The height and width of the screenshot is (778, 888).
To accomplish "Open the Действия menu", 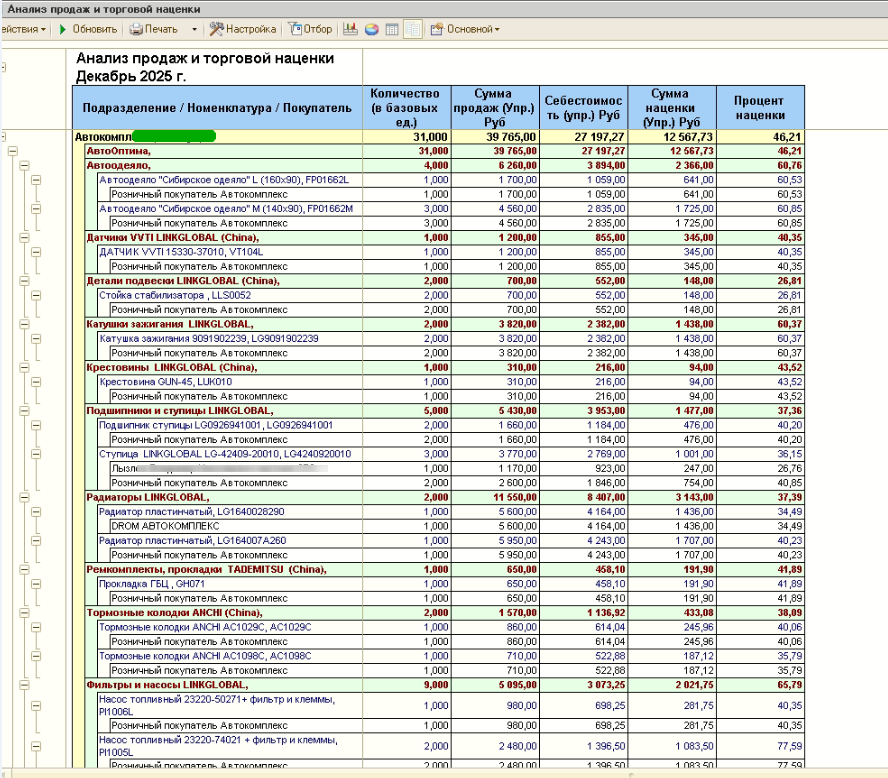I will 22,29.
